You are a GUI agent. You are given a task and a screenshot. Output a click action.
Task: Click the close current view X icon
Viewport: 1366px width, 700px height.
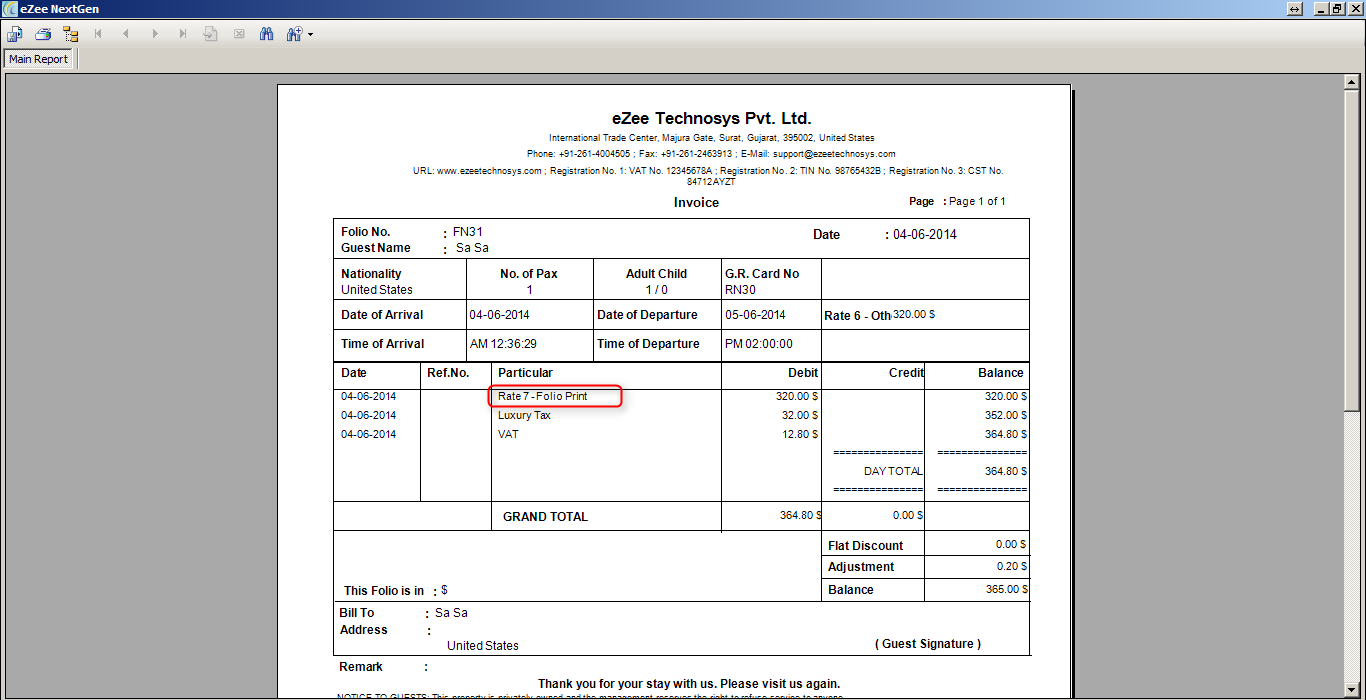pos(238,34)
